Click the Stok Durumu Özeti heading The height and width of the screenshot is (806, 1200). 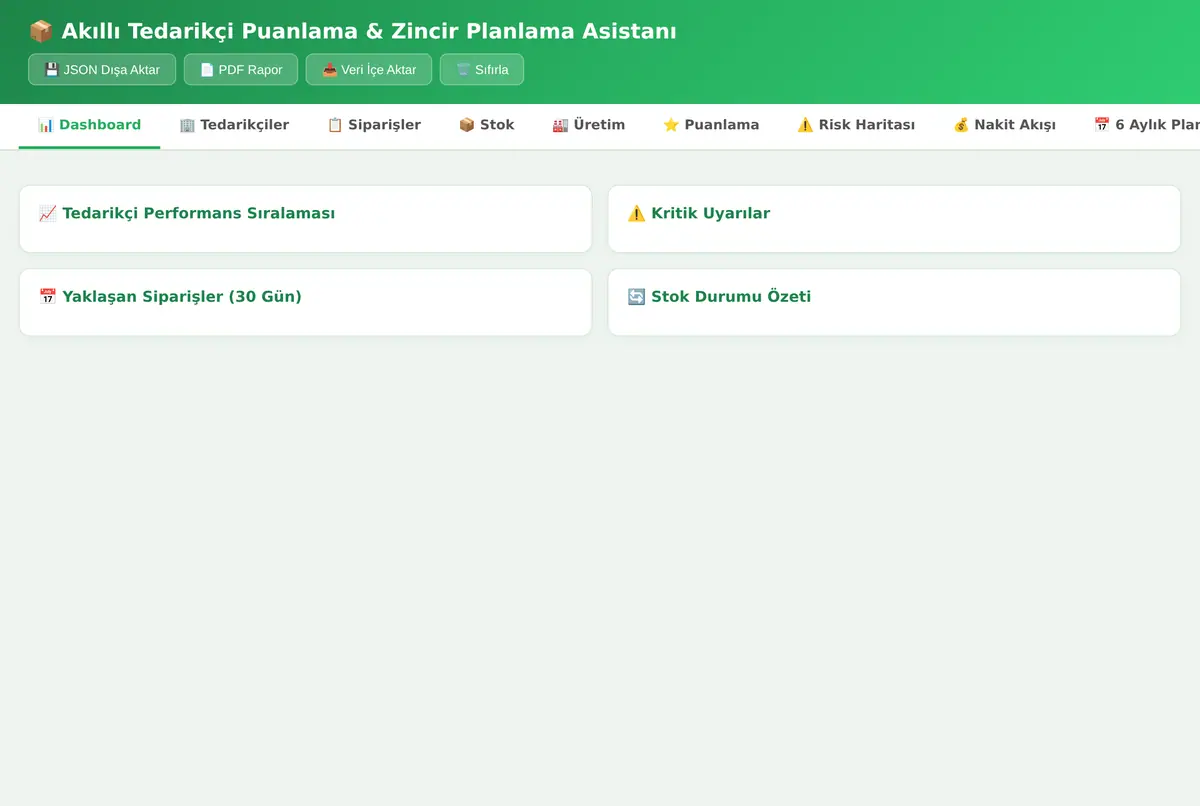[719, 296]
